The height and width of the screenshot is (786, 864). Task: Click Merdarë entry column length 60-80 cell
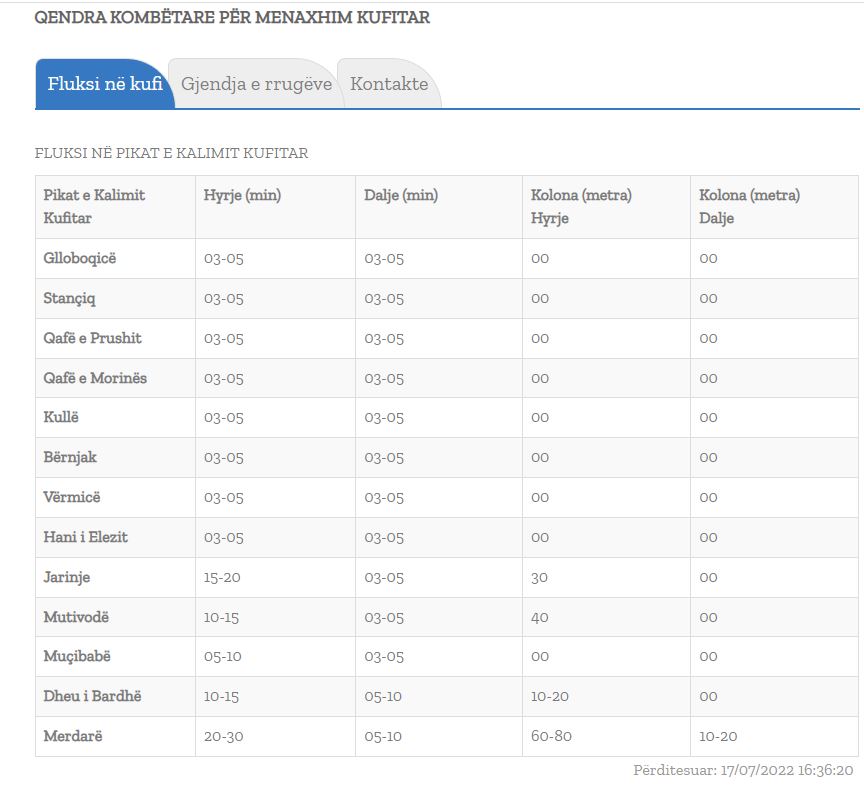click(x=551, y=736)
